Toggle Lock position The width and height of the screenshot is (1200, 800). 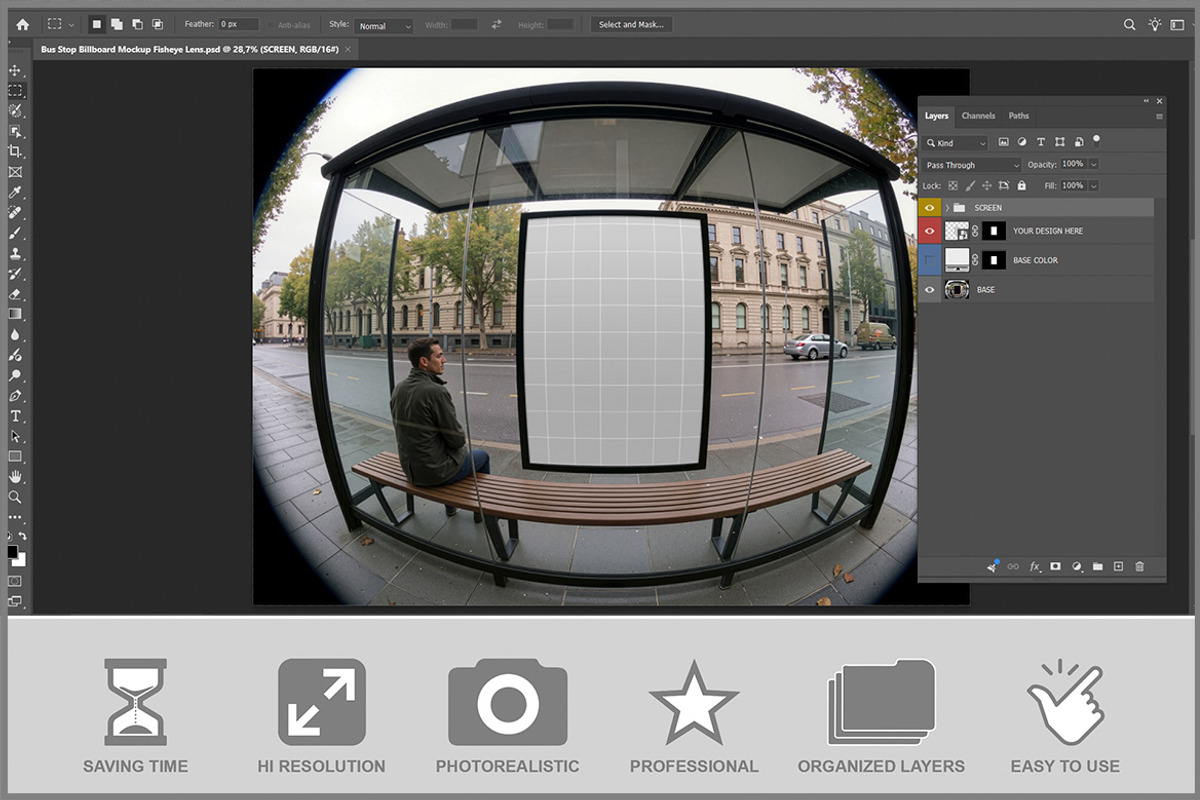987,186
